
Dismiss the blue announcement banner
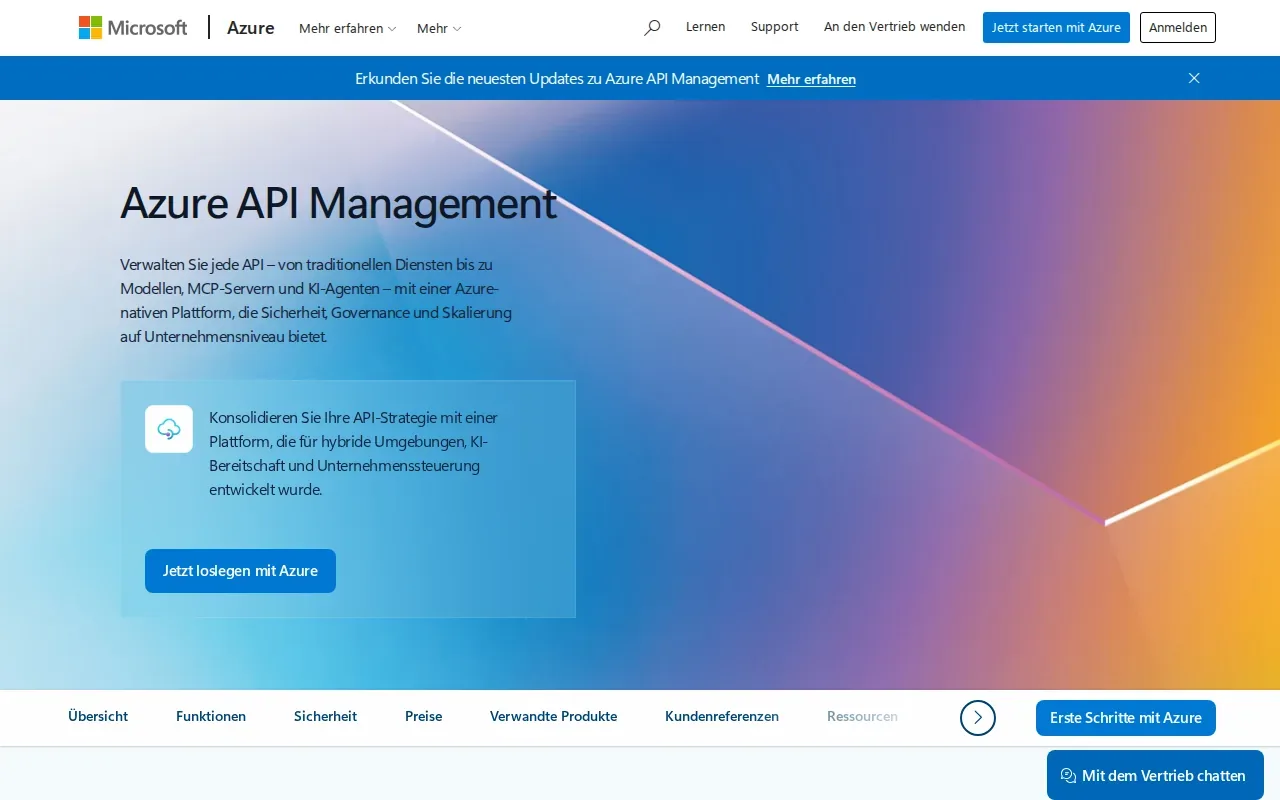pyautogui.click(x=1194, y=78)
